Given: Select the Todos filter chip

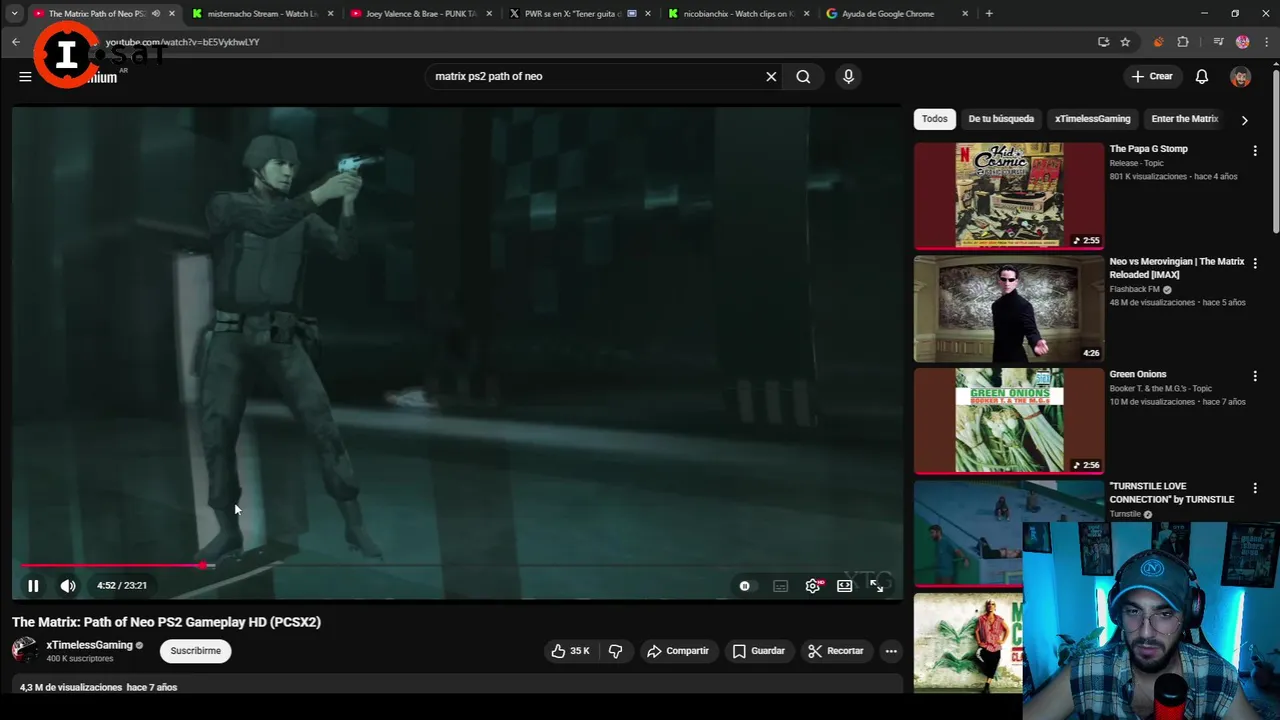Looking at the screenshot, I should tap(935, 119).
